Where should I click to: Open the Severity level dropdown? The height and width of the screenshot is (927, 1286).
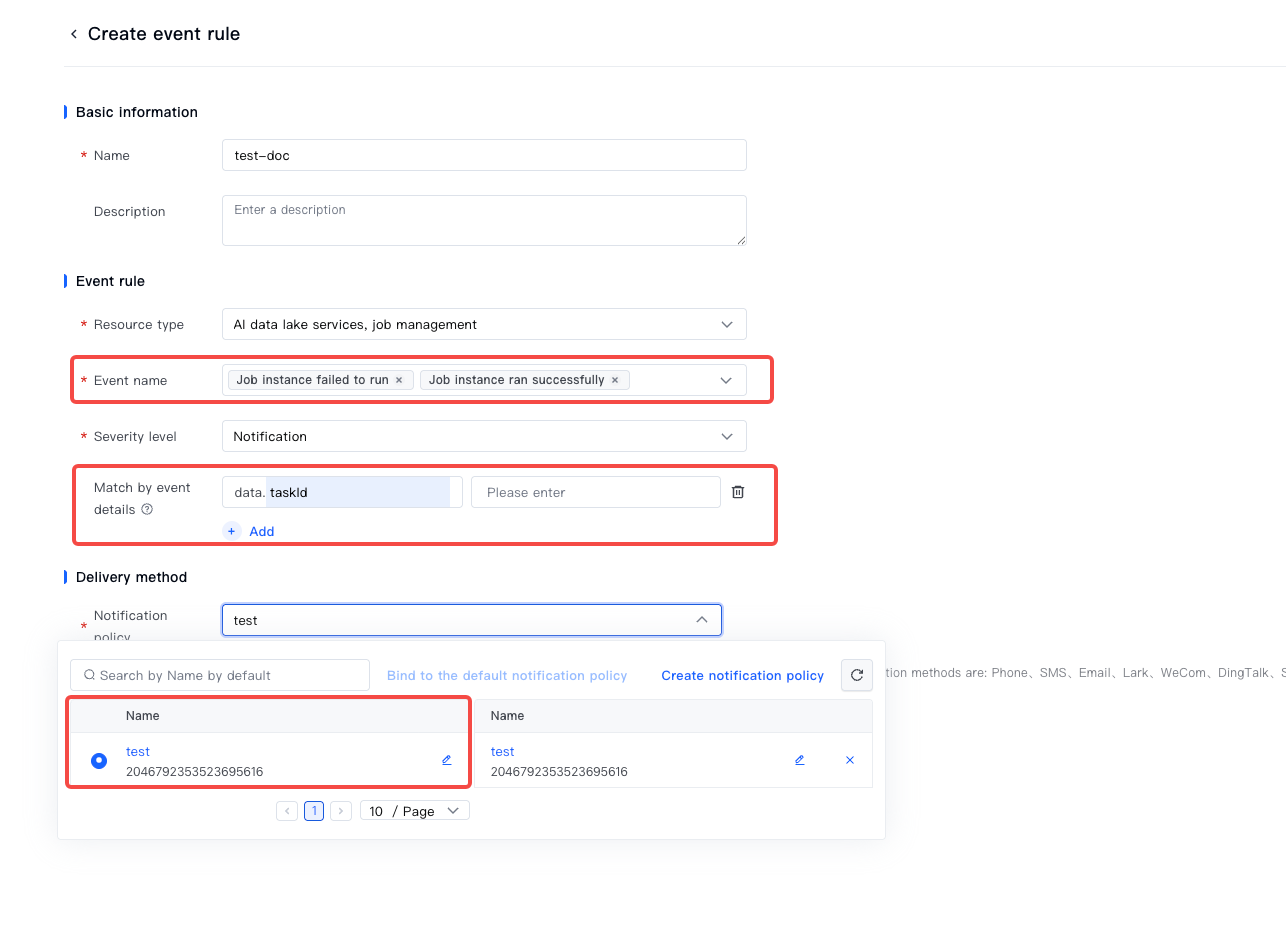[484, 436]
